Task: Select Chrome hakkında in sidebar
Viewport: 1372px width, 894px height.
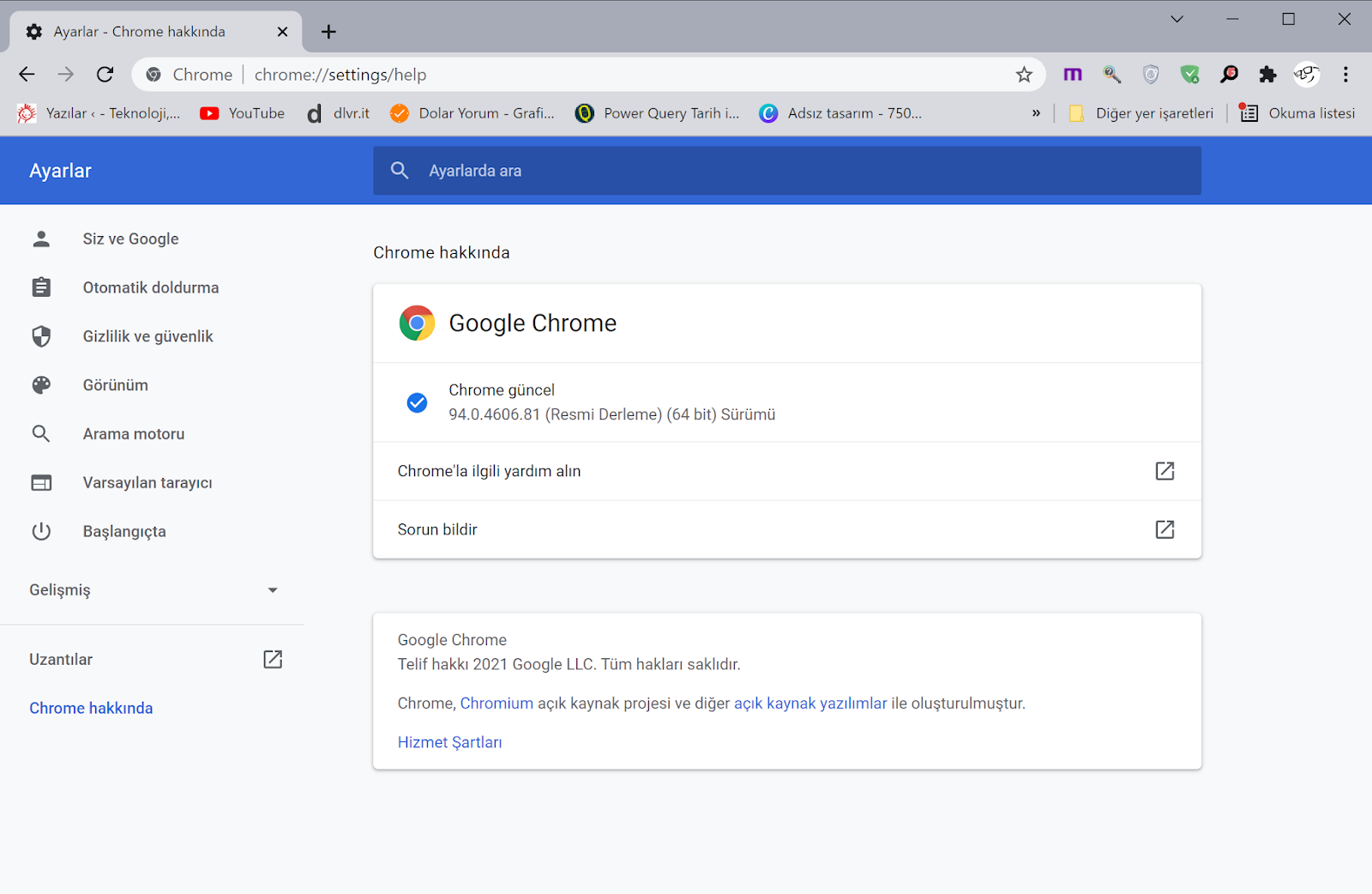Action: click(x=91, y=709)
